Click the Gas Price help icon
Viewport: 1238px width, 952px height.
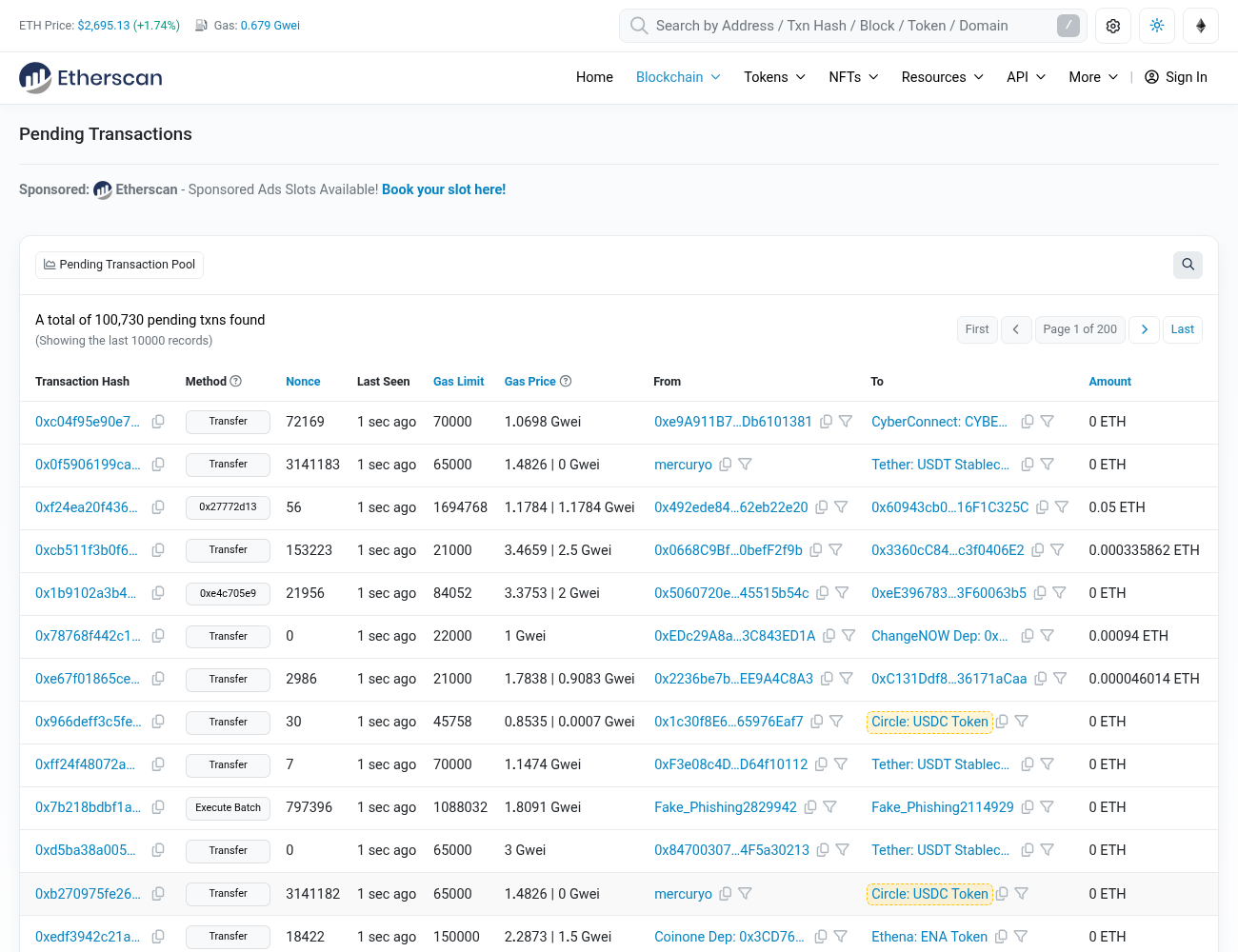pyautogui.click(x=566, y=382)
